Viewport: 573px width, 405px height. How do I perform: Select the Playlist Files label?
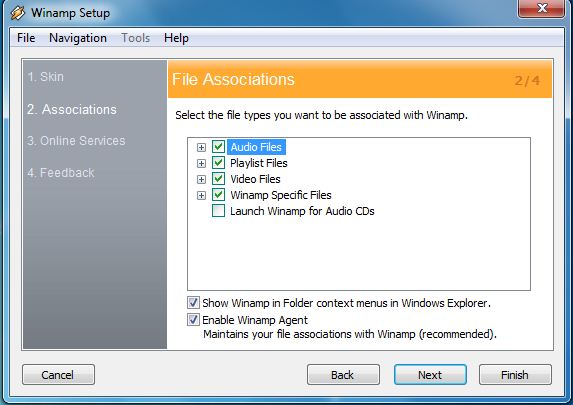click(259, 163)
